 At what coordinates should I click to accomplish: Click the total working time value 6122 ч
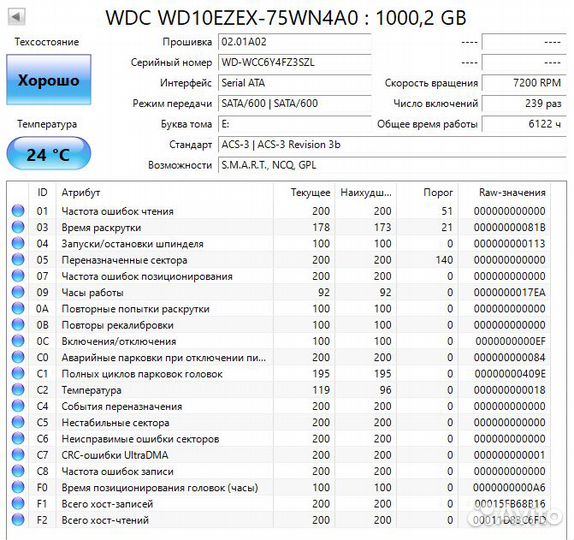point(524,124)
